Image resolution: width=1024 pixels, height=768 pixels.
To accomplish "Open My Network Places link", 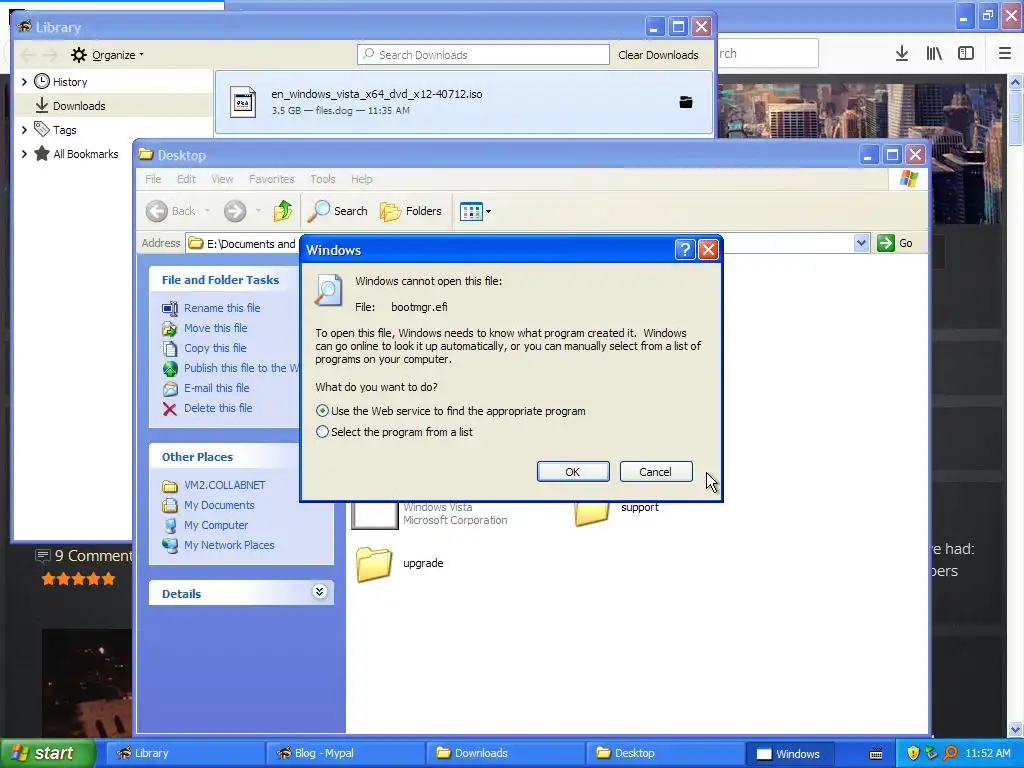I will click(x=229, y=545).
